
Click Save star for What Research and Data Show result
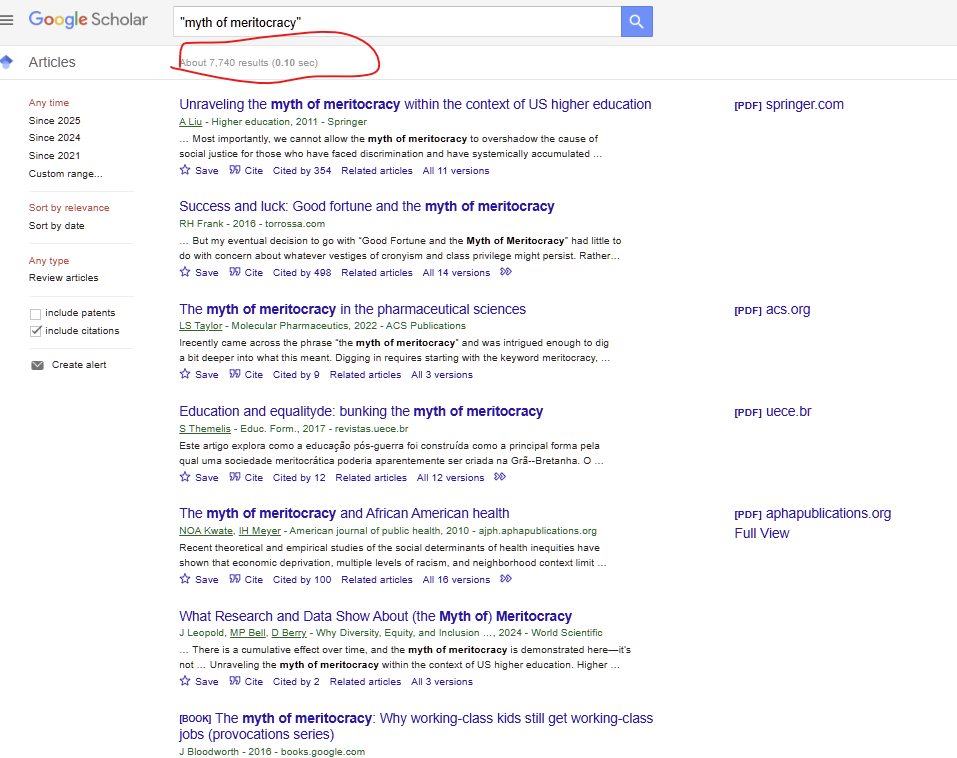(185, 680)
